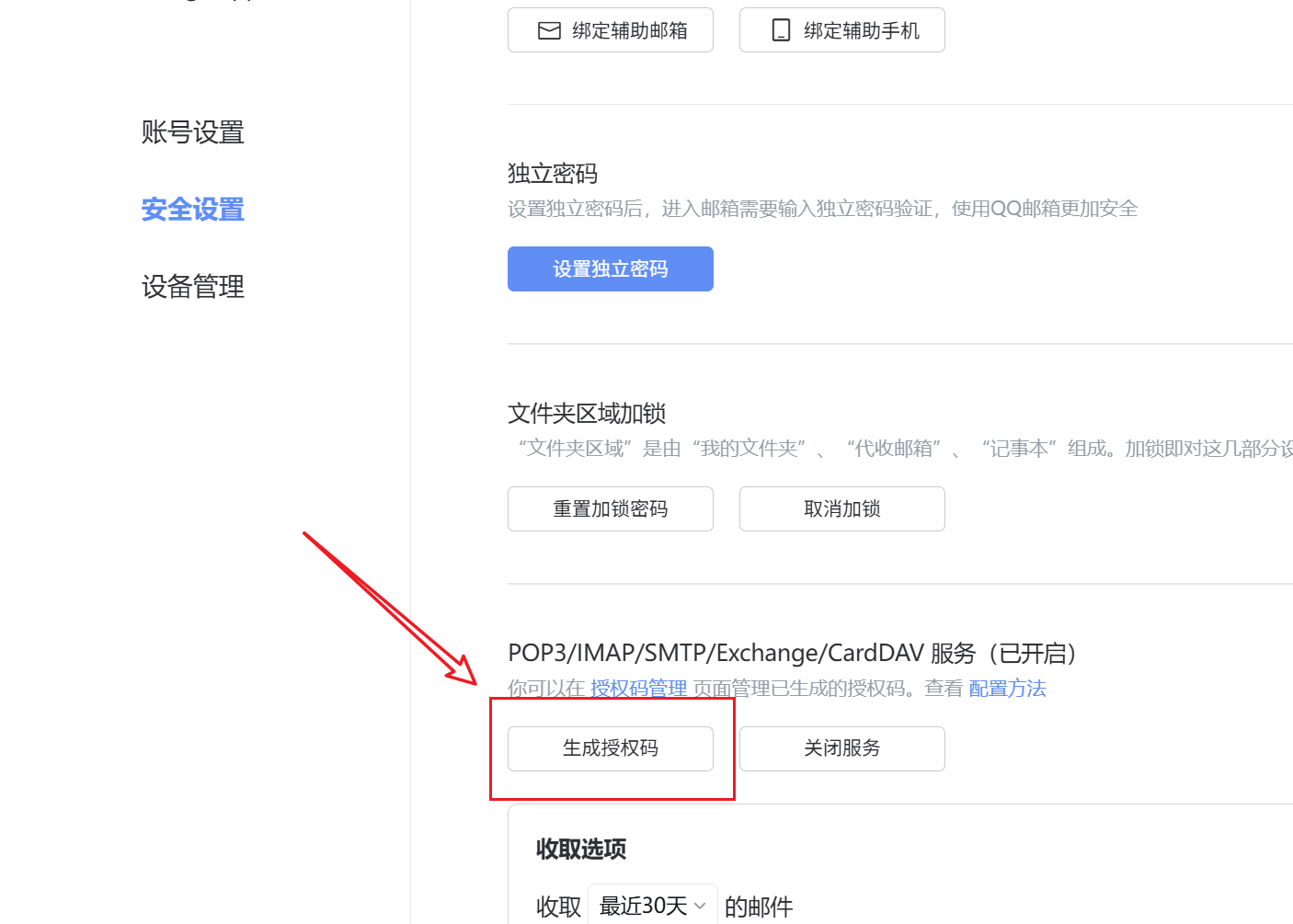
Task: Click the POP3/IMAP/SMTP service heading
Action: coord(791,654)
